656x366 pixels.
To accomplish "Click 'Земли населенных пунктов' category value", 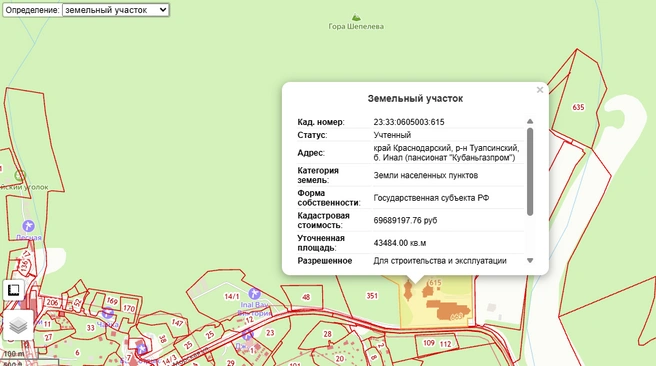I will click(425, 175).
